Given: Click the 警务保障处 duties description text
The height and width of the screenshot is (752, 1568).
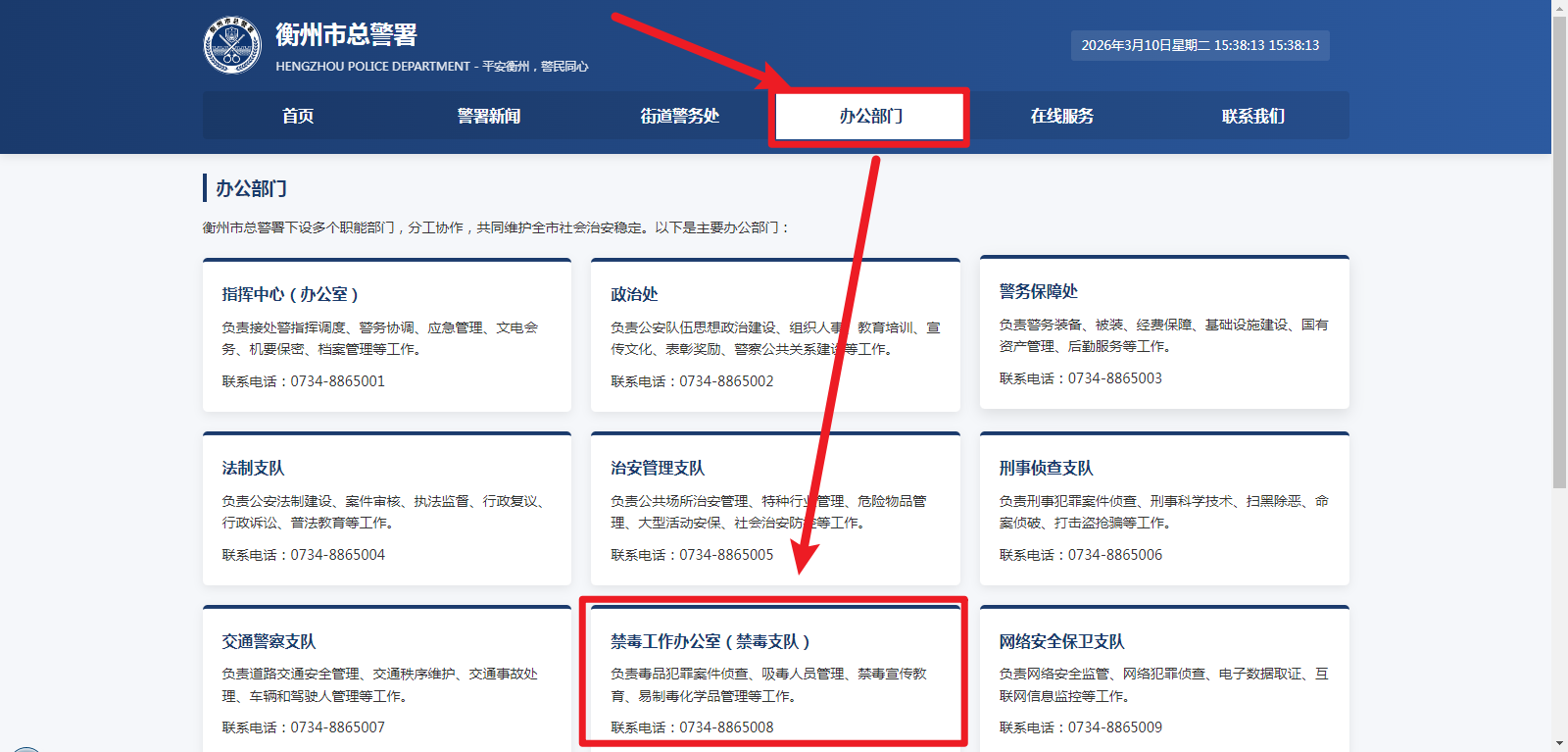Looking at the screenshot, I should click(1164, 335).
